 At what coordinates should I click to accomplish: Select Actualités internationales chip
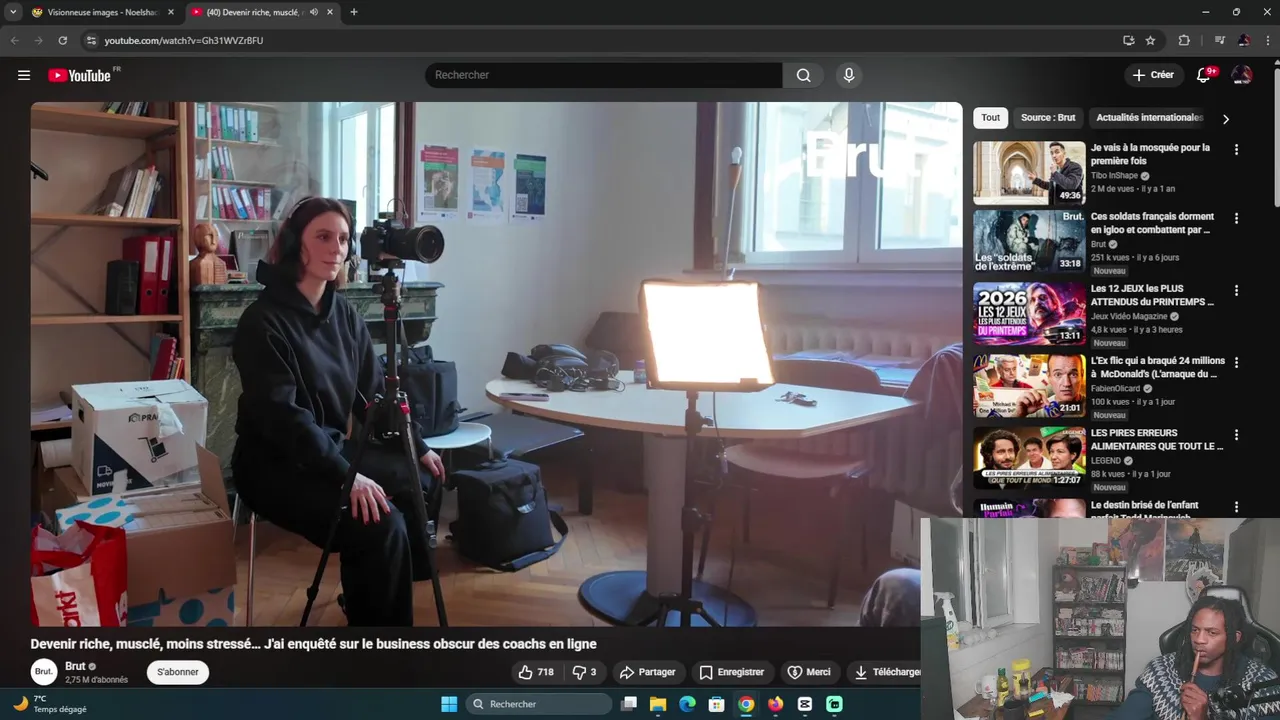tap(1149, 117)
